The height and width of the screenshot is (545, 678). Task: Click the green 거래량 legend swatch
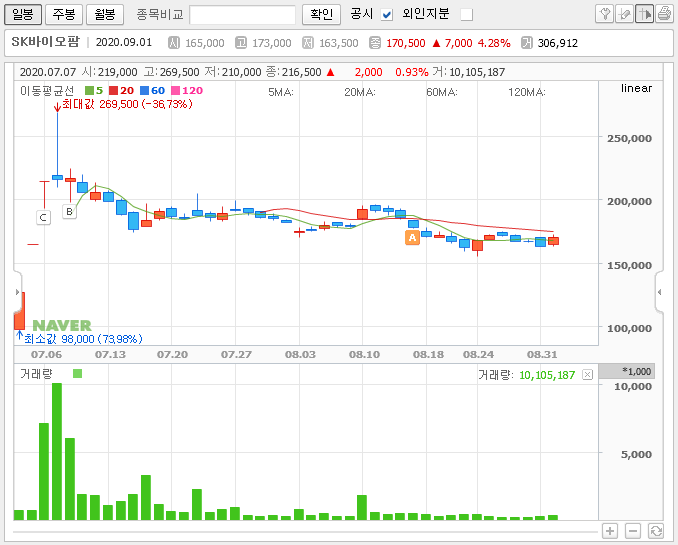tap(77, 373)
